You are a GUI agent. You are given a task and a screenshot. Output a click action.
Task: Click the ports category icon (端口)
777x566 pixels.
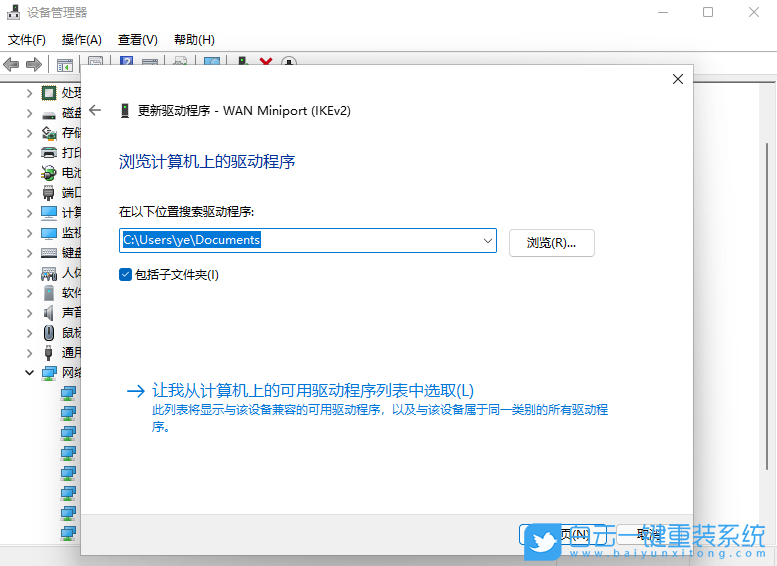click(x=49, y=193)
